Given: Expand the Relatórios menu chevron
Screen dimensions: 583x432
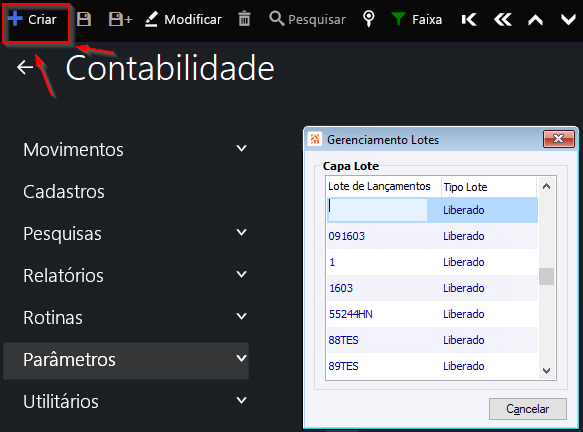Looking at the screenshot, I should 242,274.
